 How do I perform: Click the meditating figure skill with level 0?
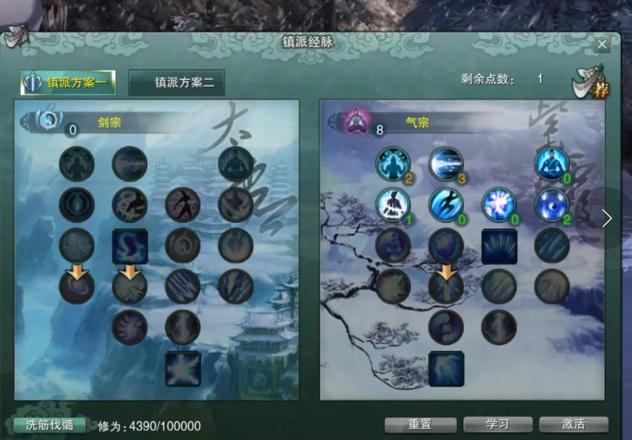[x=552, y=164]
